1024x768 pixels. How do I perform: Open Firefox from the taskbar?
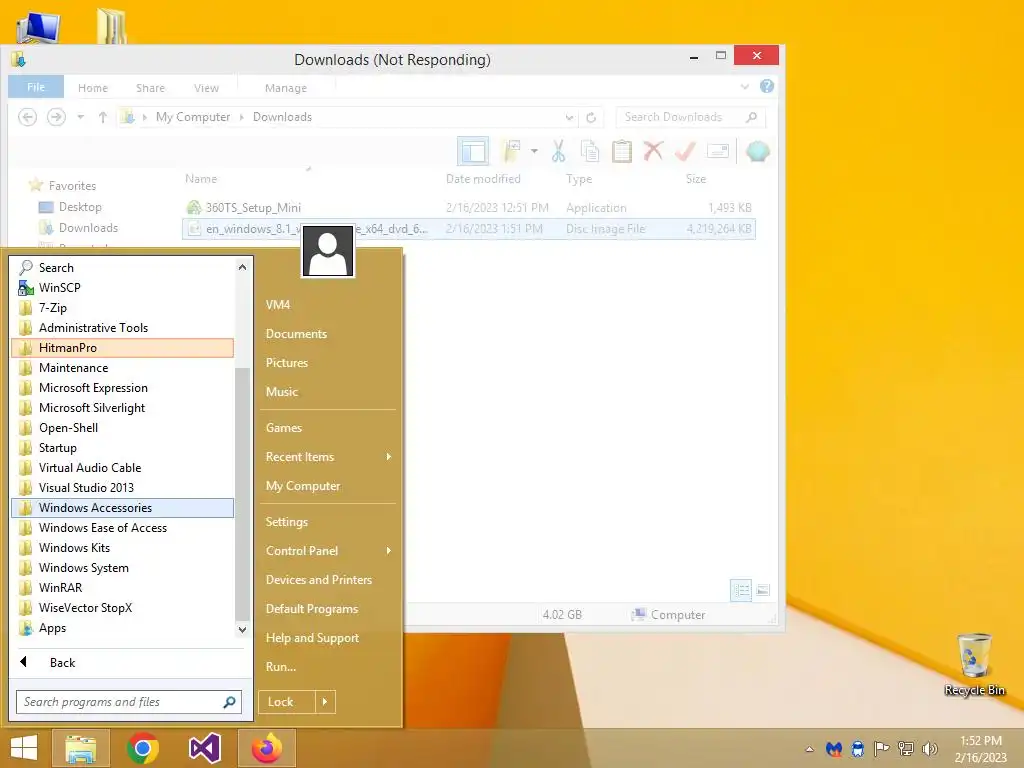[266, 748]
